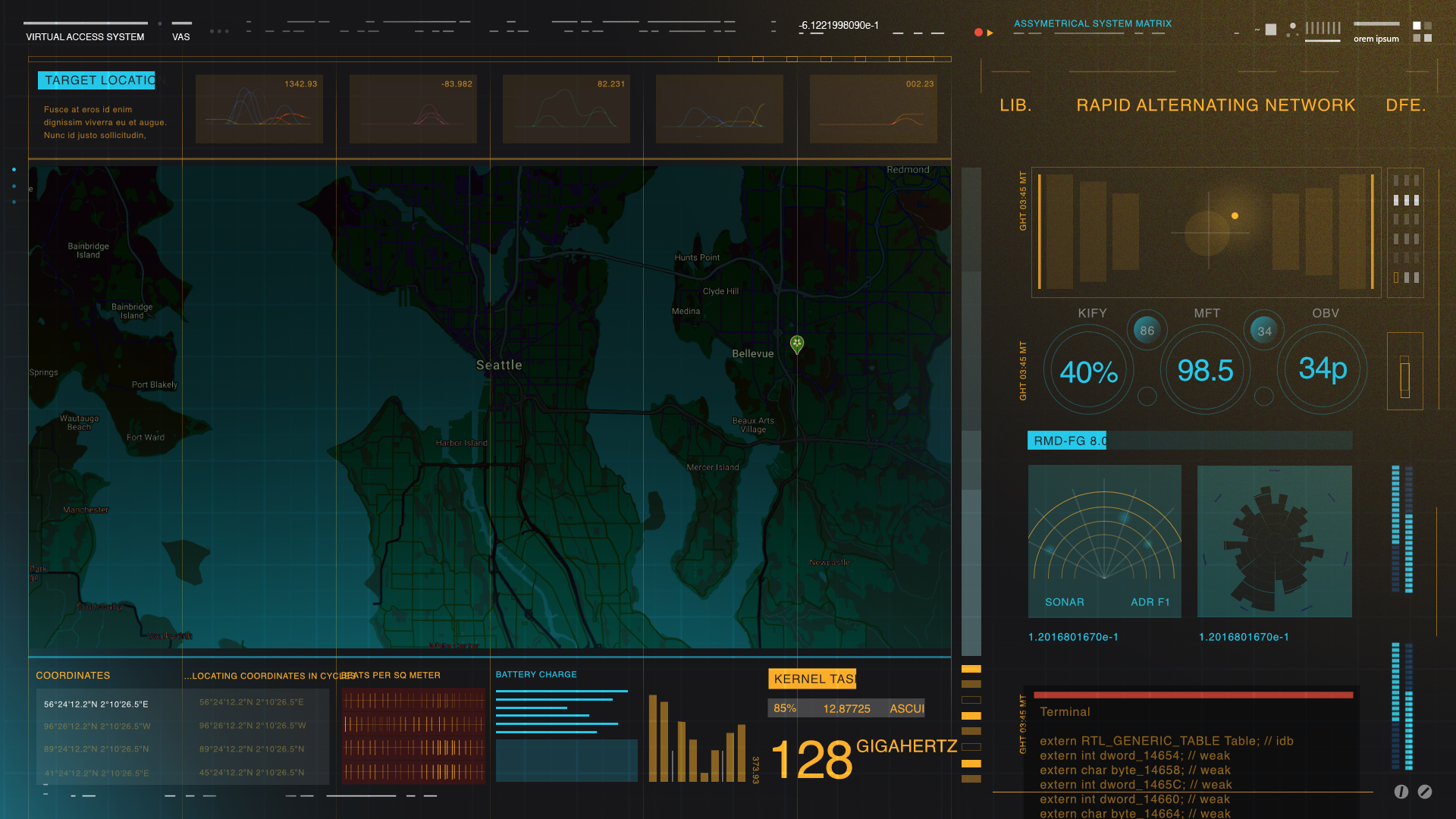Click the vertical scrollbar right of the map
Viewport: 1456px width, 819px height.
tap(971, 411)
